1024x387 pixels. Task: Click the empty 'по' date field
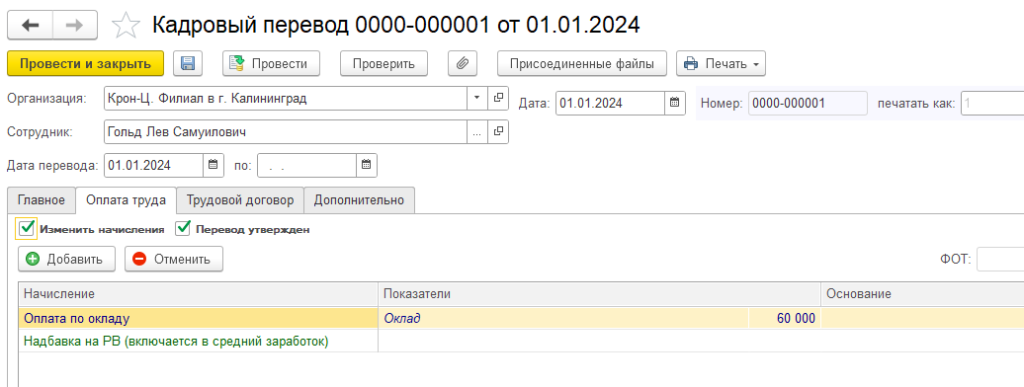pyautogui.click(x=307, y=165)
